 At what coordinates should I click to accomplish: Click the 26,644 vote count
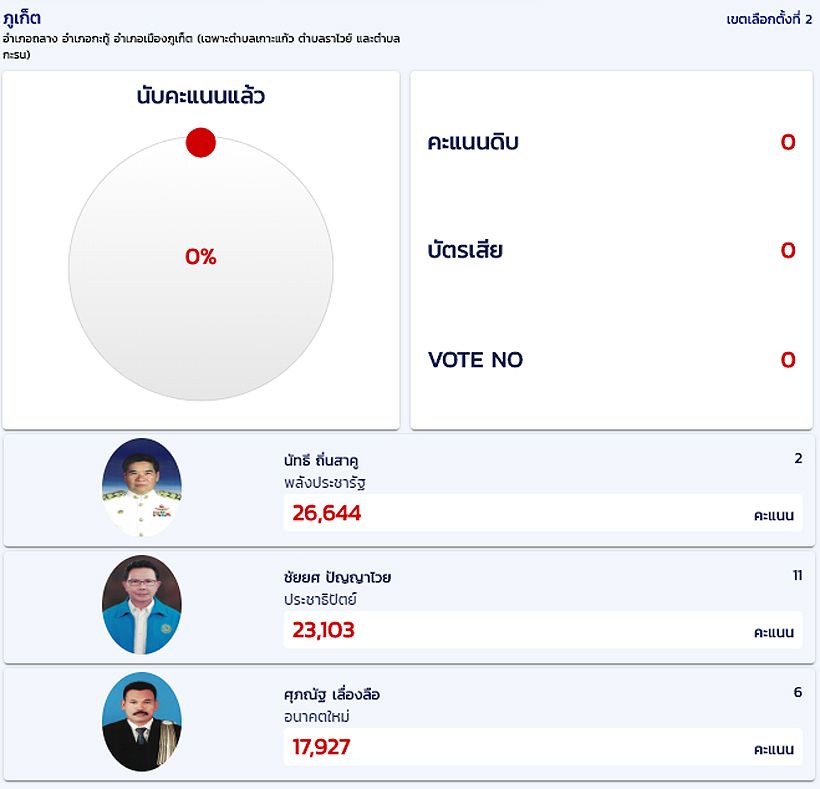(x=327, y=513)
